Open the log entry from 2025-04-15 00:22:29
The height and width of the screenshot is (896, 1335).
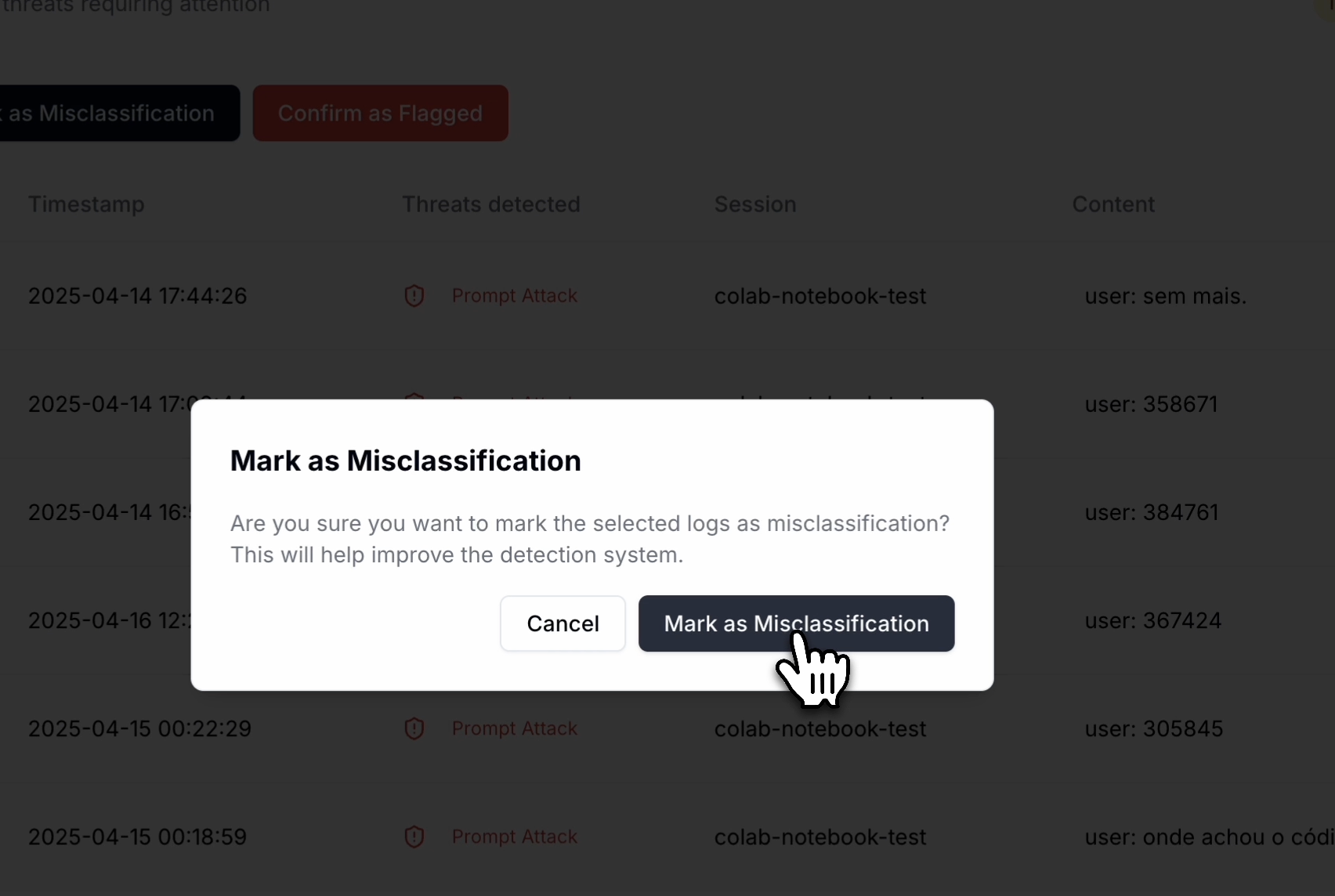click(x=139, y=728)
